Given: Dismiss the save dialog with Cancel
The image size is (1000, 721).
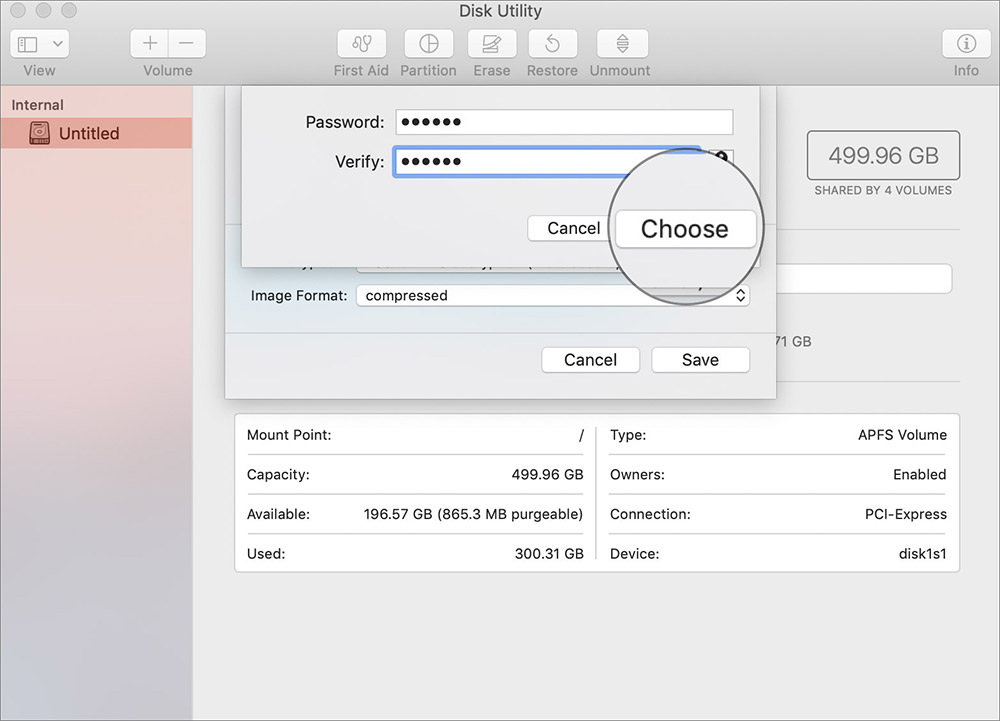Looking at the screenshot, I should [x=590, y=359].
